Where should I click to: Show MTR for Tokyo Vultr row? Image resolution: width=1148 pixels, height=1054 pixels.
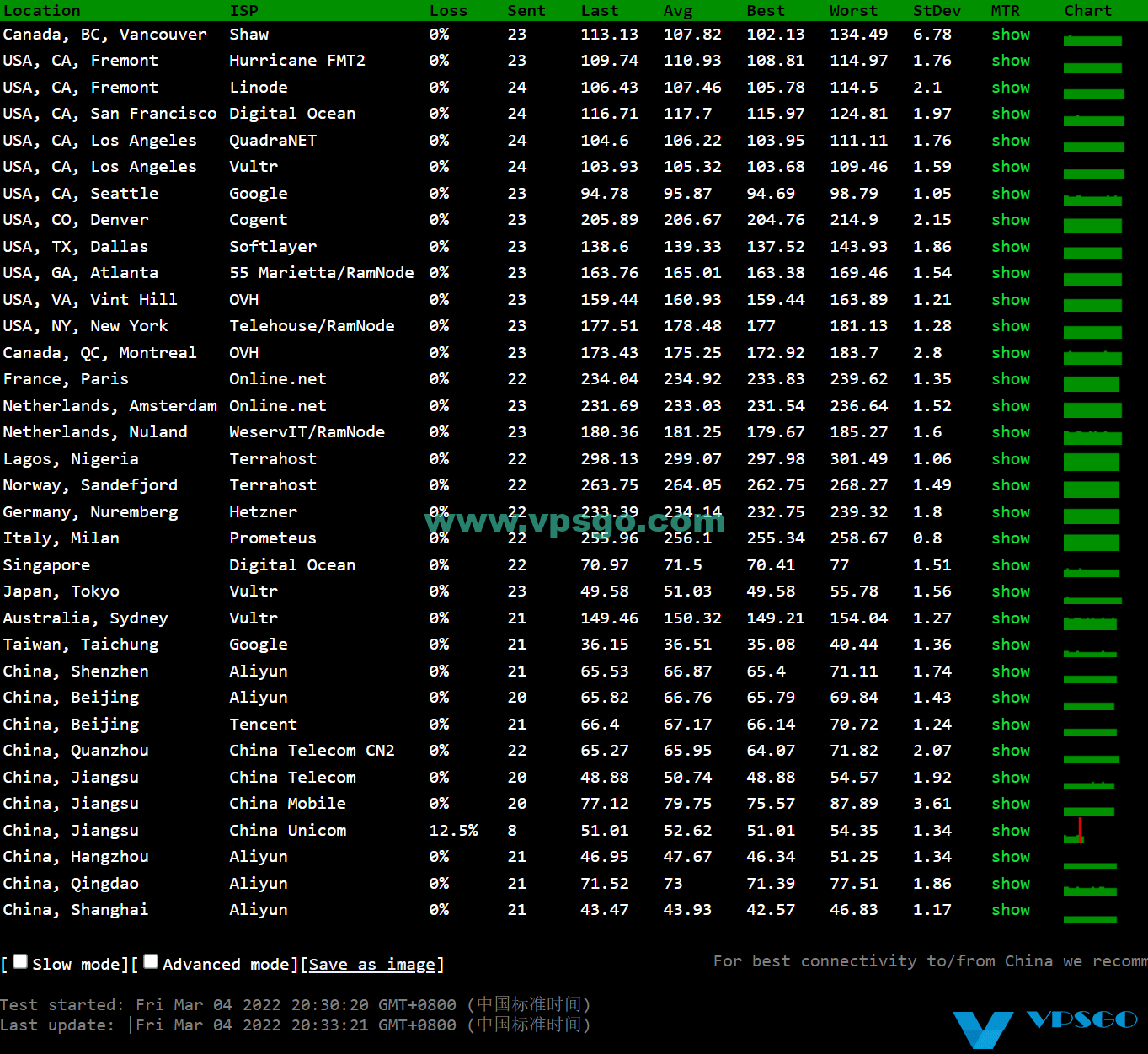point(1011,591)
